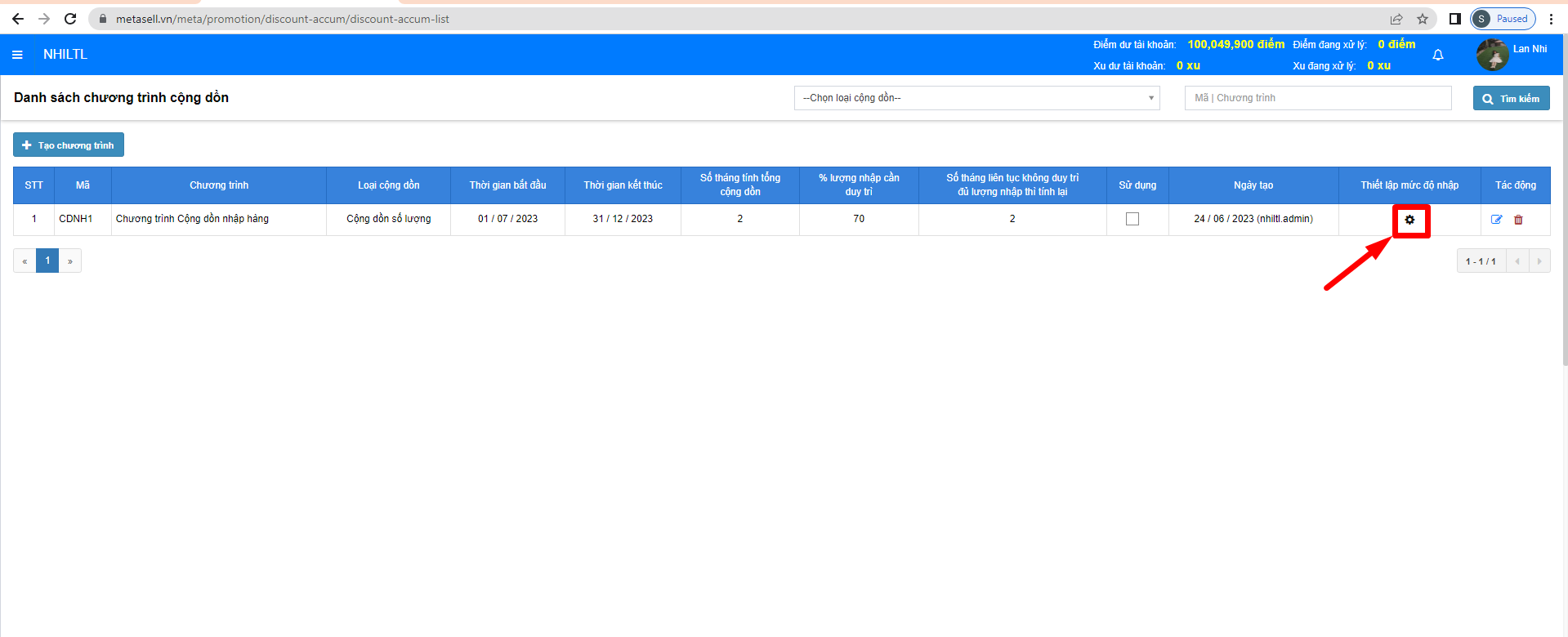Delete the CDNH1 program with trash icon
This screenshot has height=637, width=1568.
click(1518, 220)
